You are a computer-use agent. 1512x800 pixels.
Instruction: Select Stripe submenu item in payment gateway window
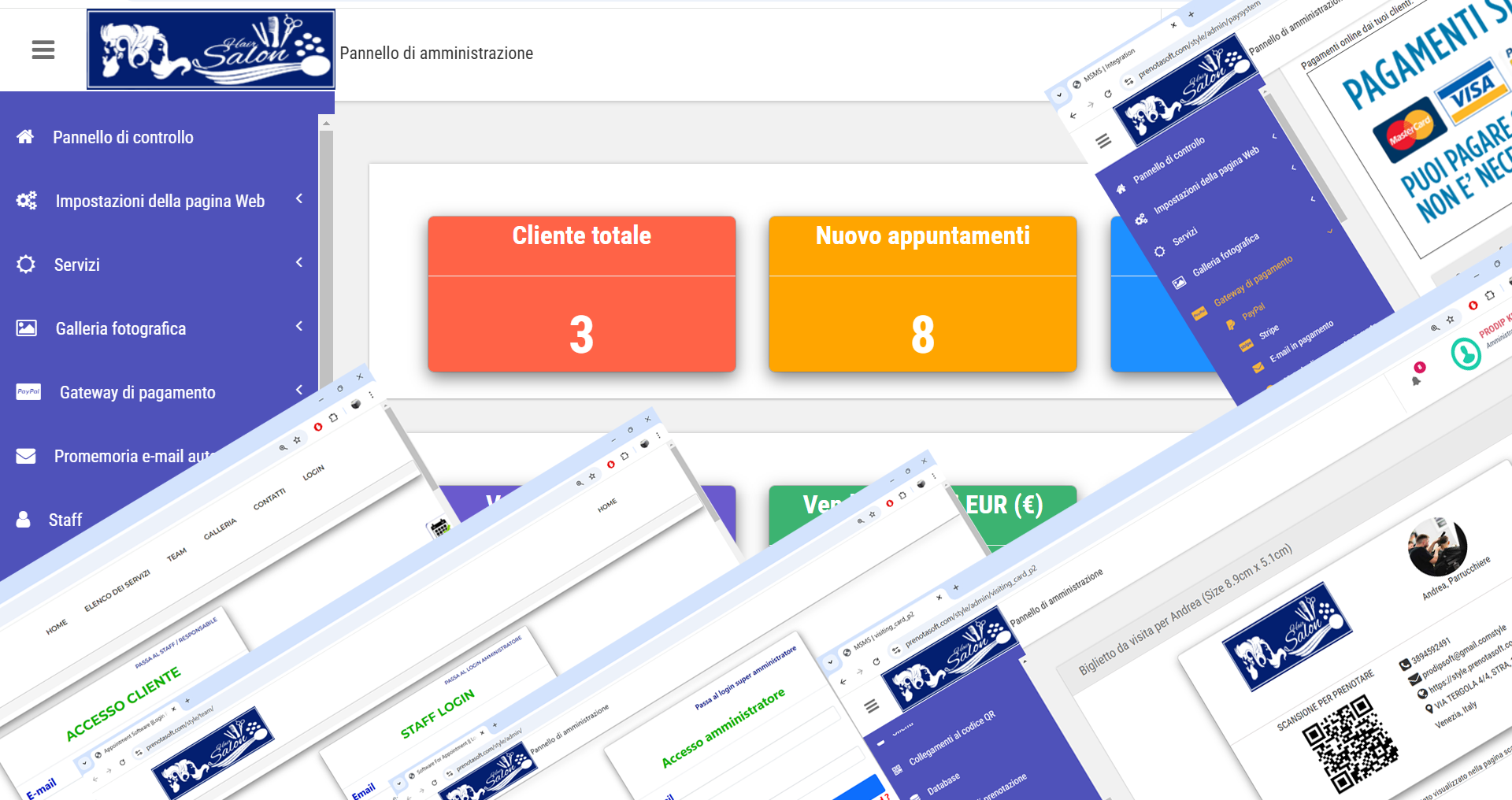(1269, 332)
